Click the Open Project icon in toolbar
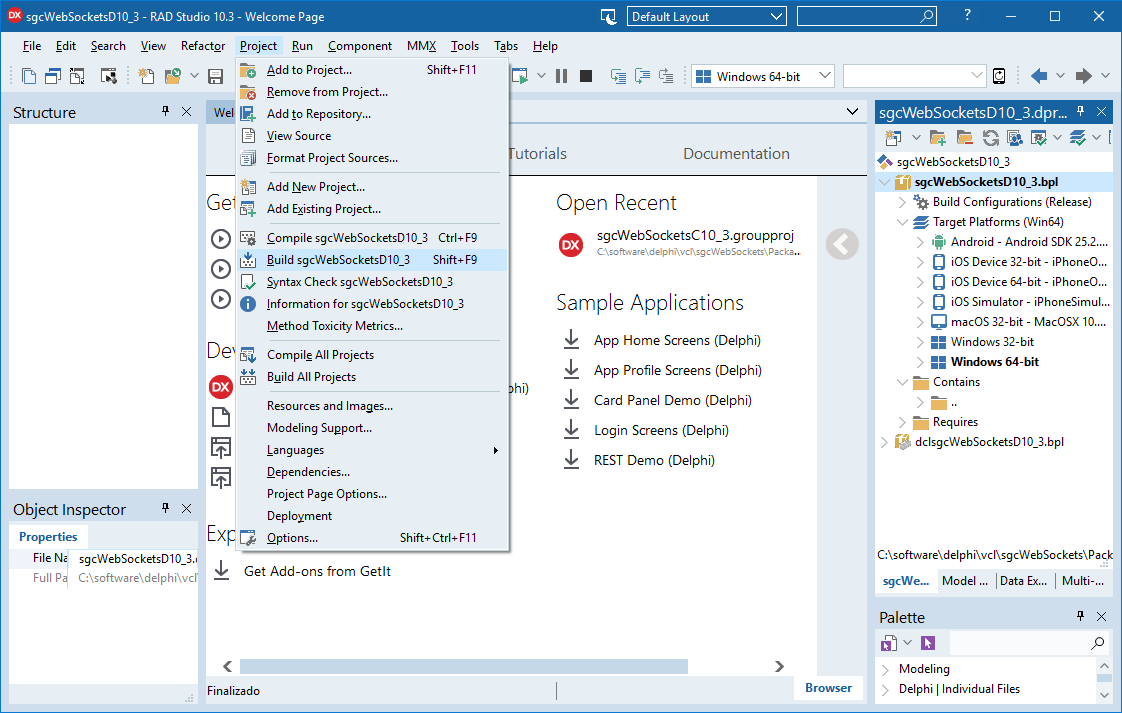Image resolution: width=1122 pixels, height=713 pixels. click(x=172, y=76)
